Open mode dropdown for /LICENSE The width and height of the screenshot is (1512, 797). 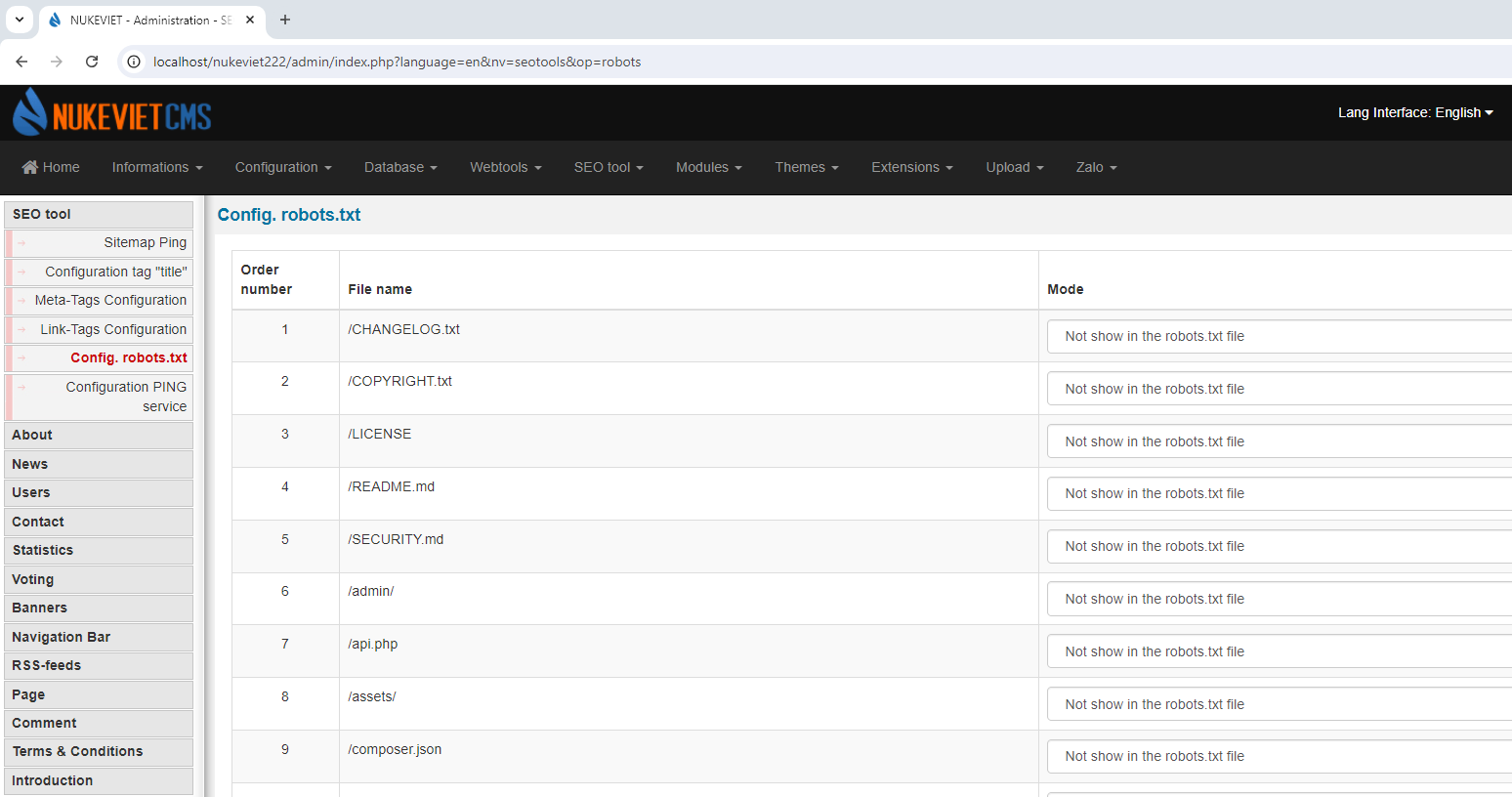[x=1280, y=441]
